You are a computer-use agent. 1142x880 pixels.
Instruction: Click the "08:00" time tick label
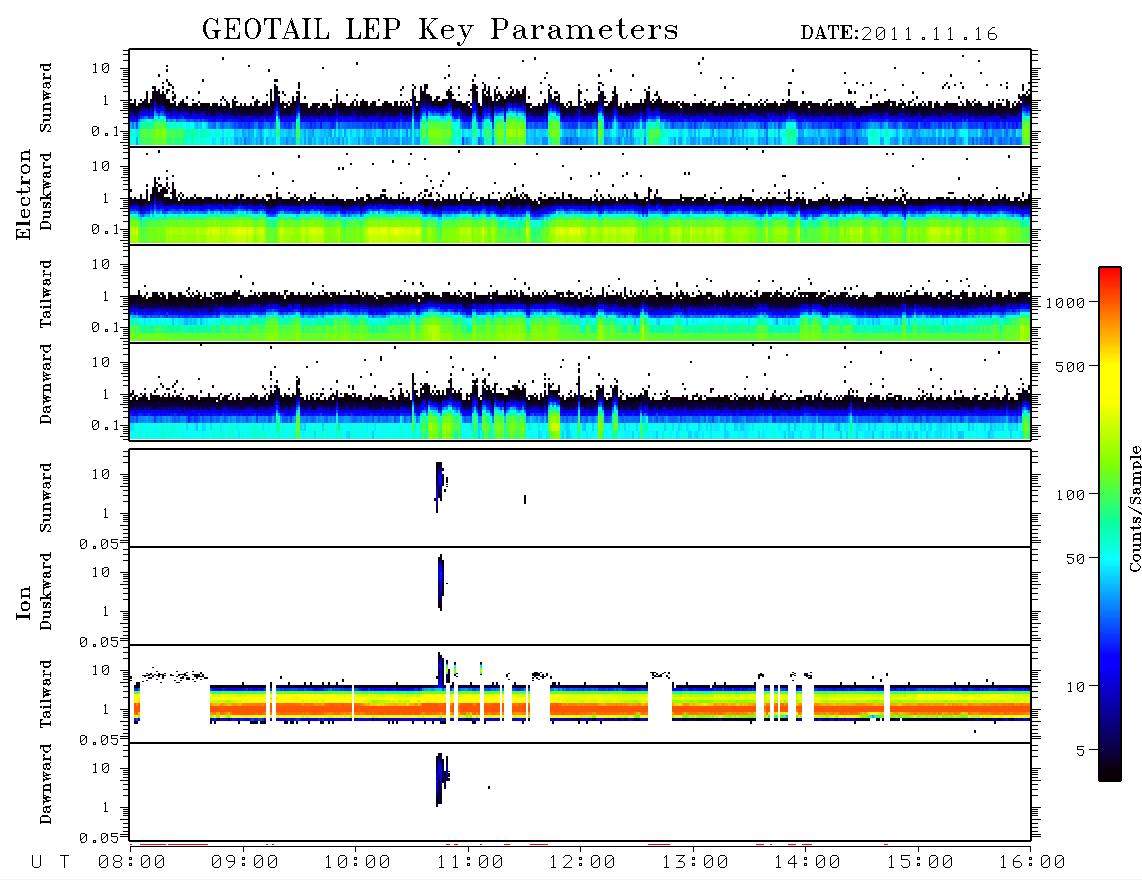[132, 862]
